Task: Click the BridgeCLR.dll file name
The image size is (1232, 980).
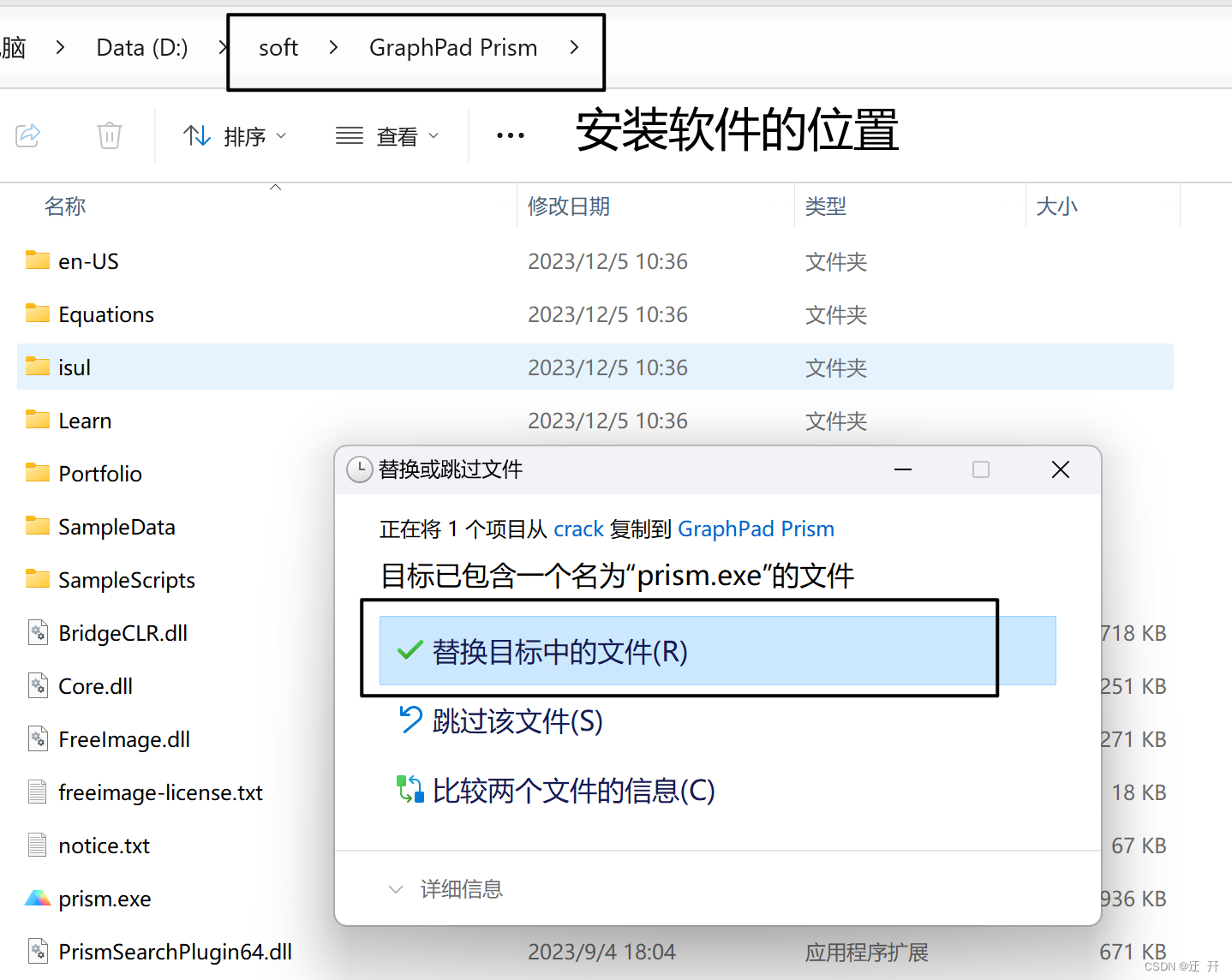Action: point(123,633)
